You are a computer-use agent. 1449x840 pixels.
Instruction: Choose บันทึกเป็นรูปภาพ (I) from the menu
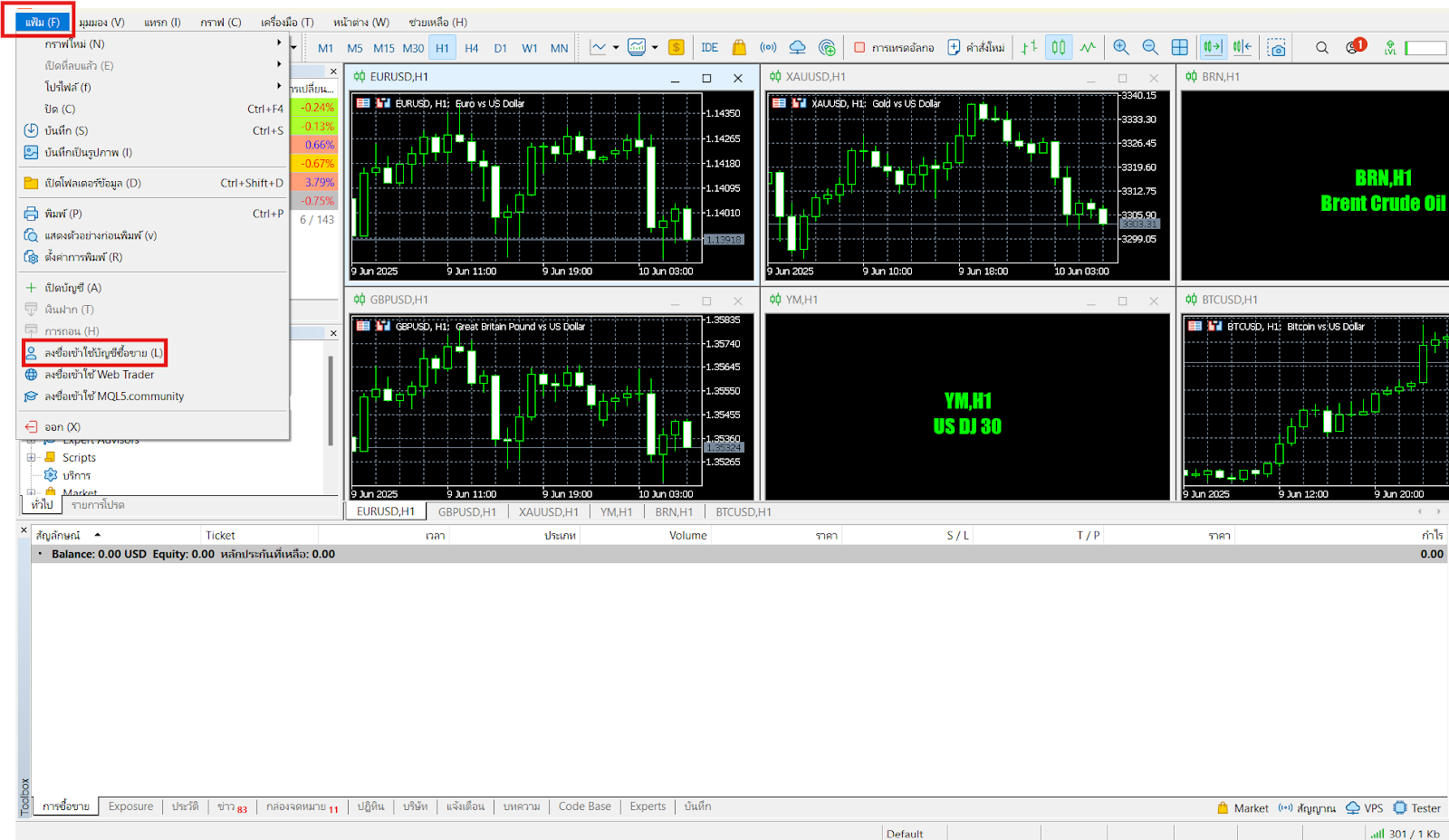tap(151, 152)
